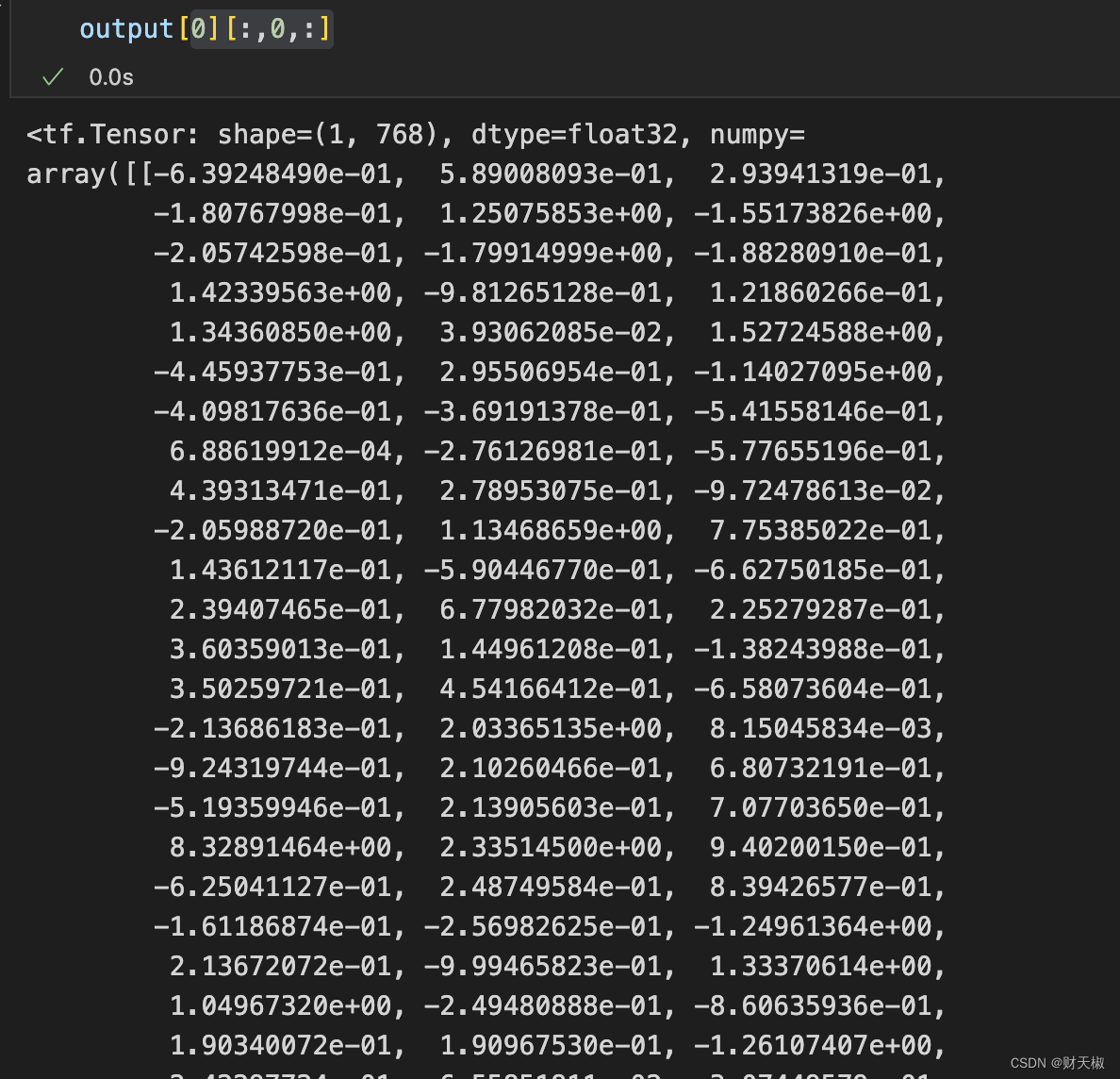Screen dimensions: 1120x1079
Task: Click the CSDN @财天椒 watermark
Action: click(1057, 1063)
